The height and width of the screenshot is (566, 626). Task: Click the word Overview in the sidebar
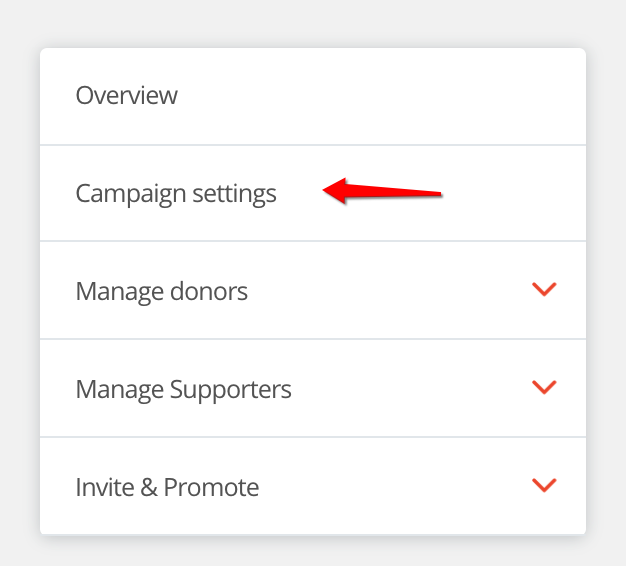click(127, 96)
